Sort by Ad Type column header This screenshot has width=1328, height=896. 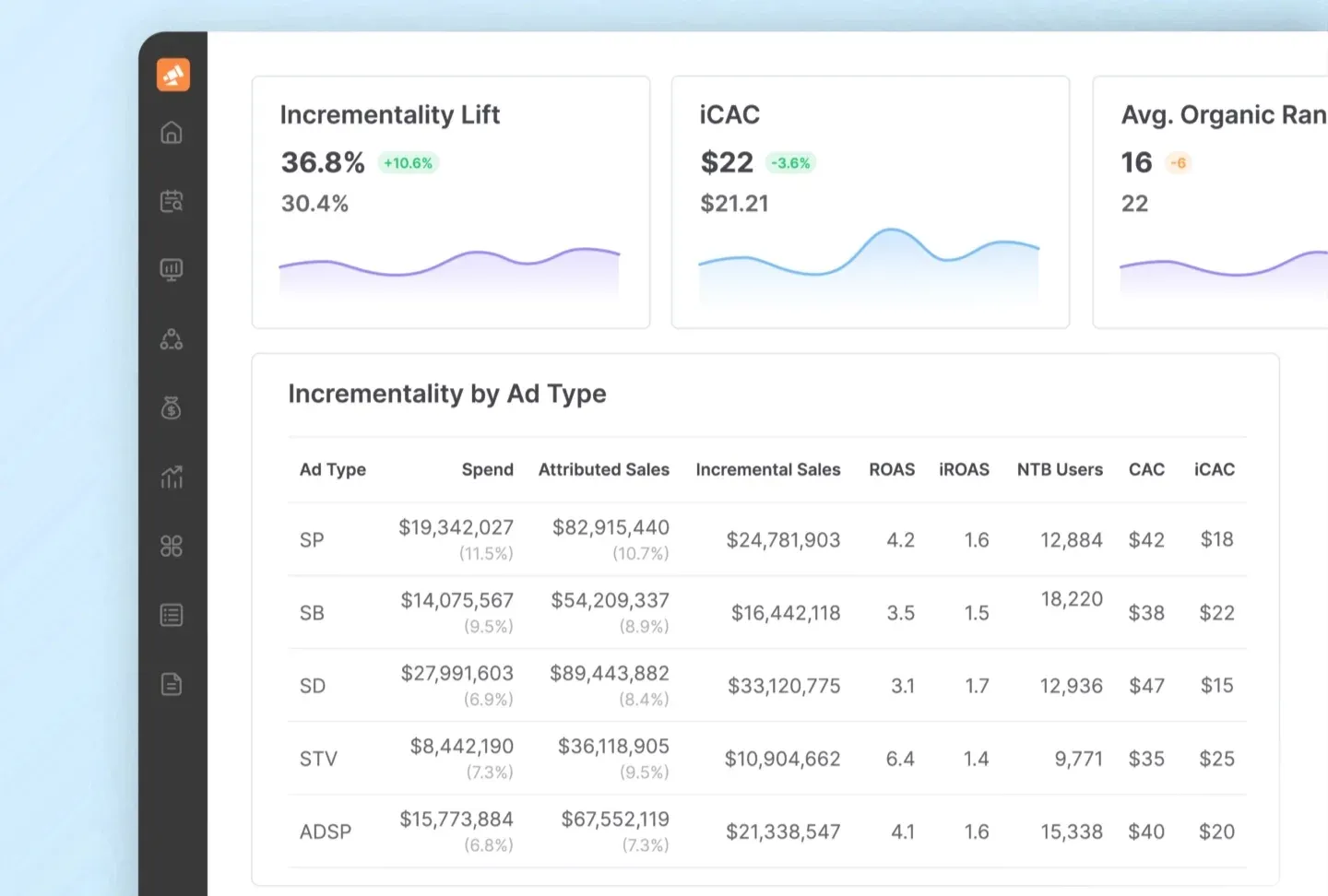click(333, 469)
